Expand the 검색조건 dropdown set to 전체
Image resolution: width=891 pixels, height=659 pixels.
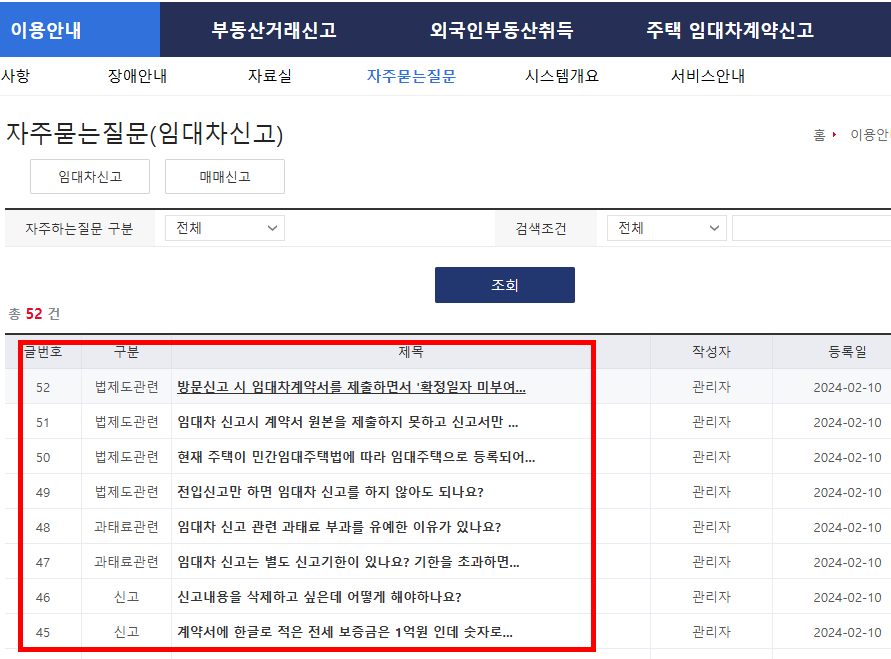coord(666,227)
